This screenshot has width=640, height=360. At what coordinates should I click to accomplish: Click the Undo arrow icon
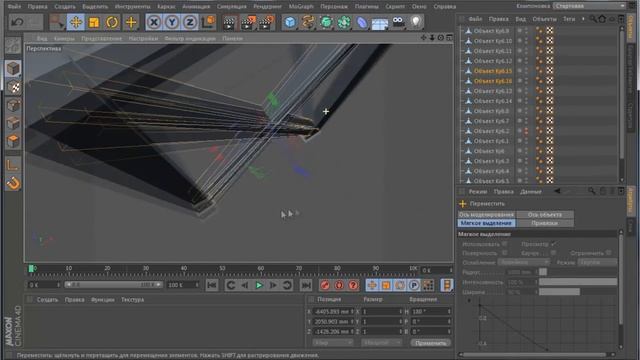(18, 22)
